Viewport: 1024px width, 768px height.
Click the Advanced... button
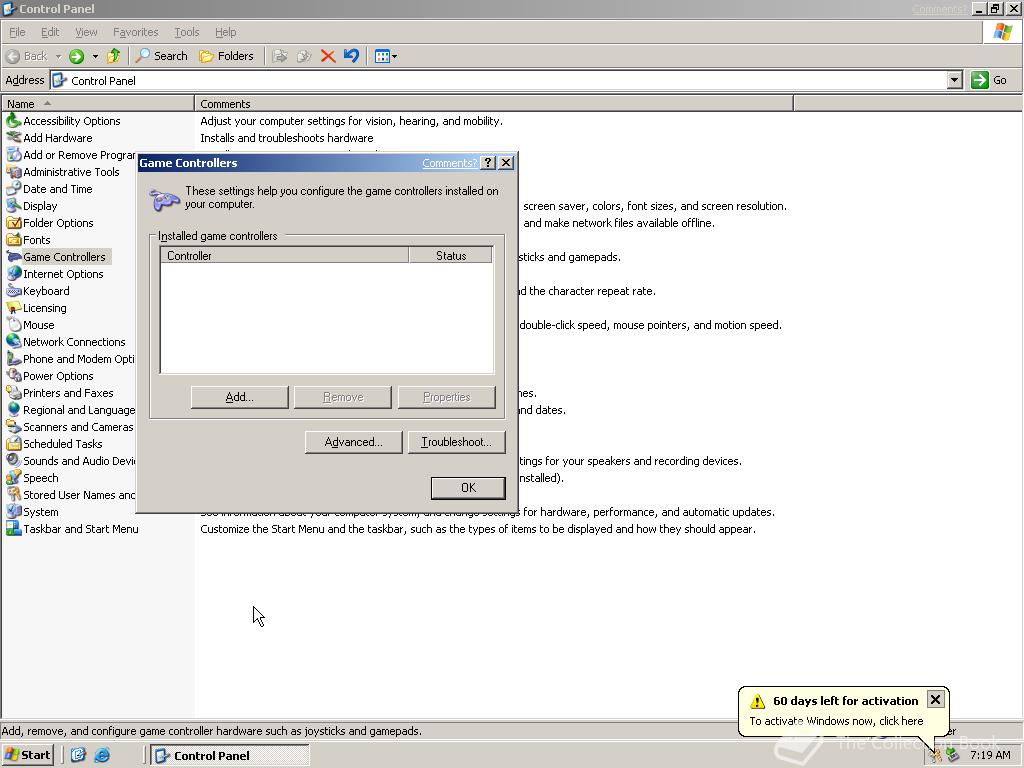tap(353, 442)
